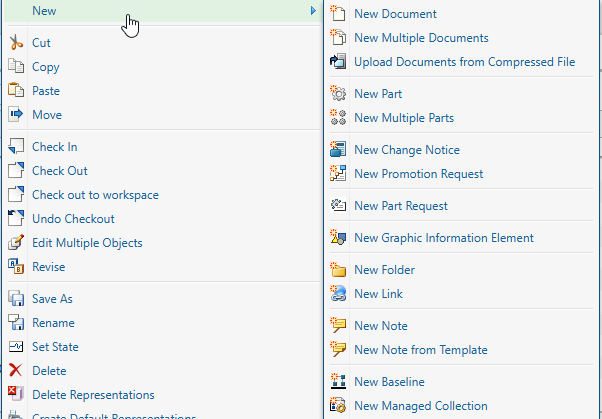
Task: Click Delete Representations
Action: tap(93, 395)
